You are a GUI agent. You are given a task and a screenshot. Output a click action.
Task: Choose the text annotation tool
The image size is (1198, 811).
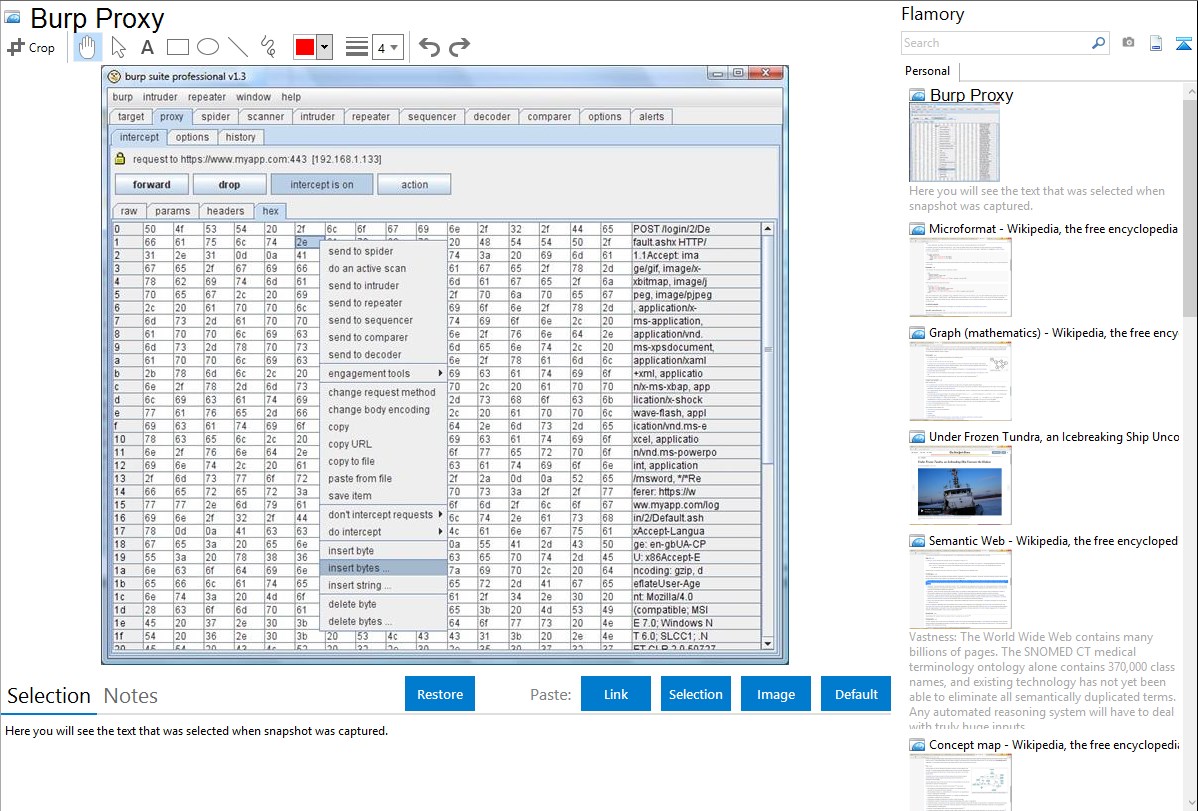[x=147, y=47]
